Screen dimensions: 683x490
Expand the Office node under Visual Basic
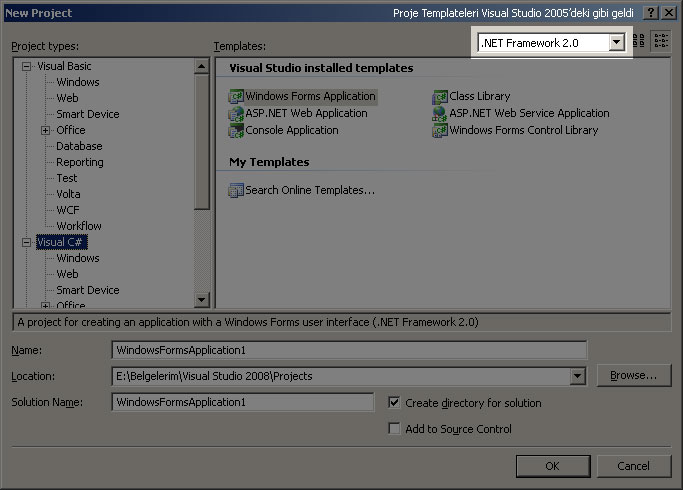click(x=46, y=130)
